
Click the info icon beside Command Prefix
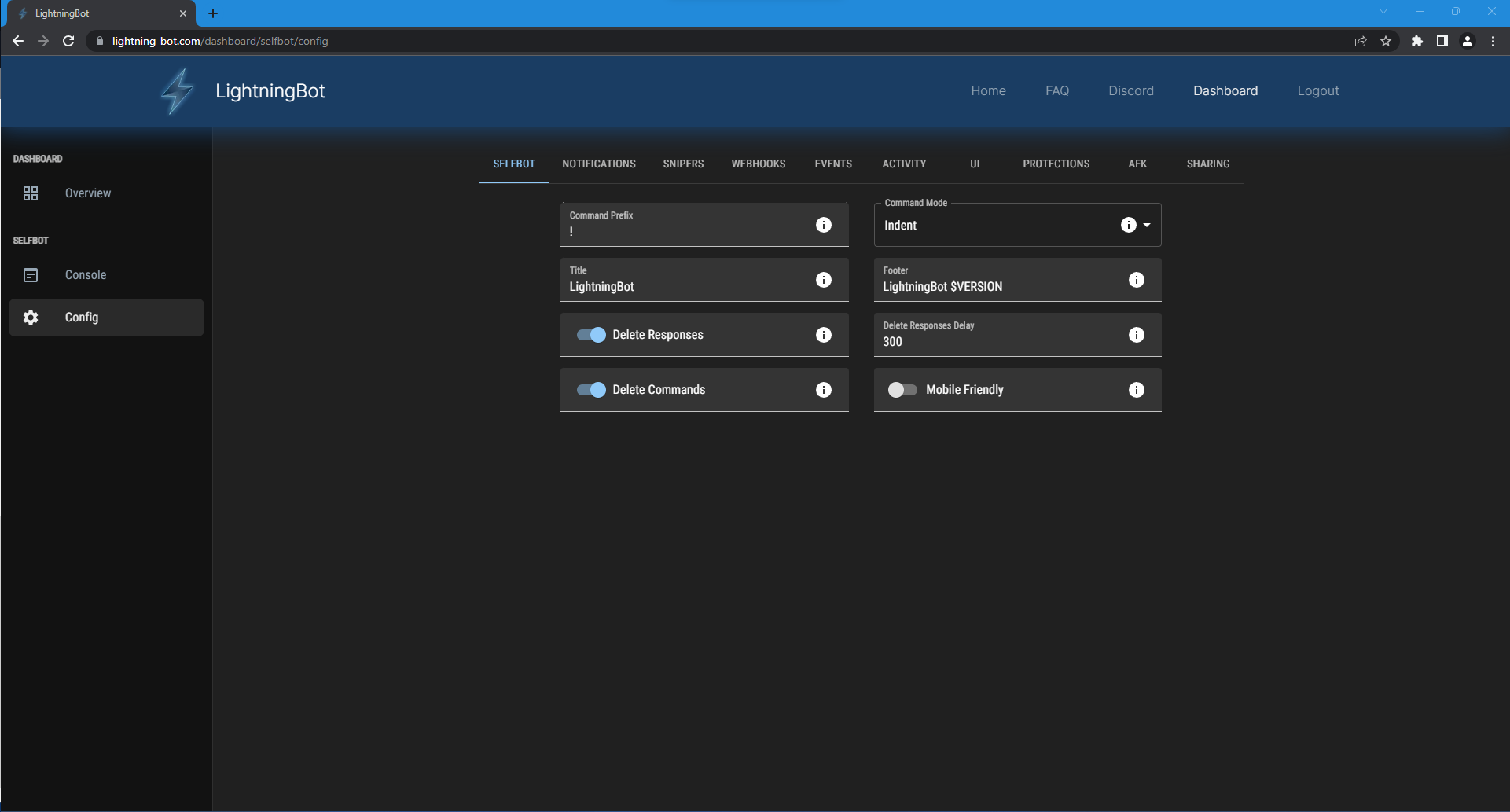824,225
